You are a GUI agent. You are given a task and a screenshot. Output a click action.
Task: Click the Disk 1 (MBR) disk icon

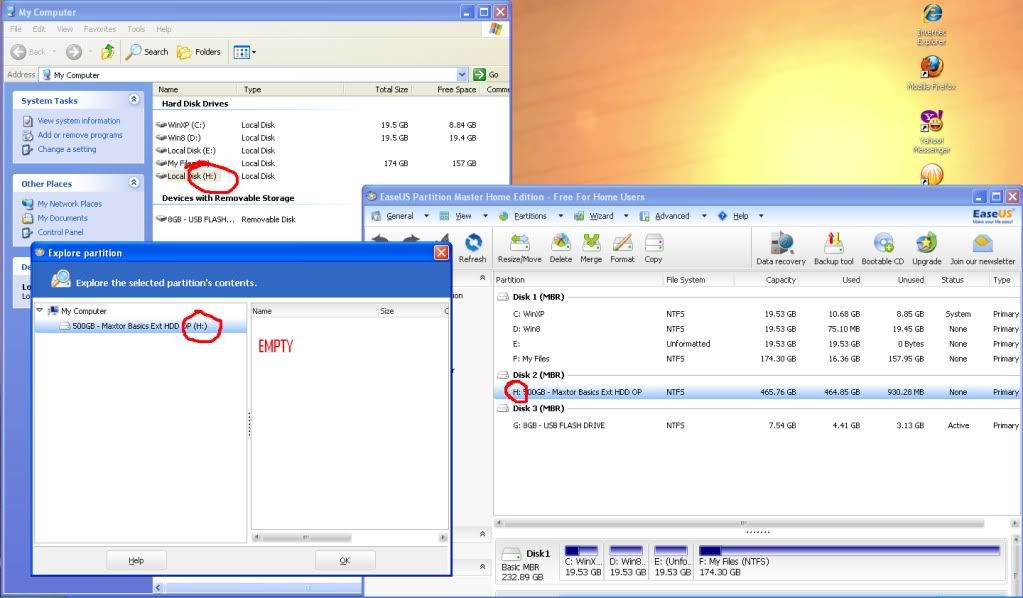(503, 297)
